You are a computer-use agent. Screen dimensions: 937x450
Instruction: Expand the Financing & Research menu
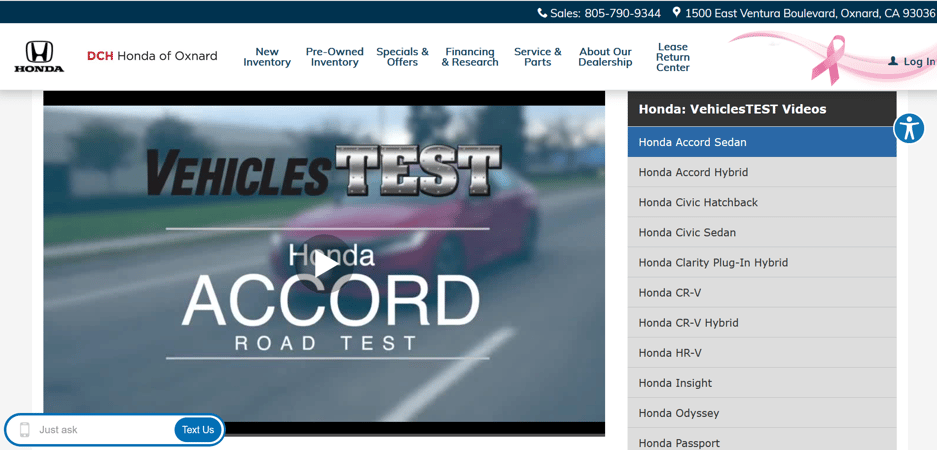470,57
